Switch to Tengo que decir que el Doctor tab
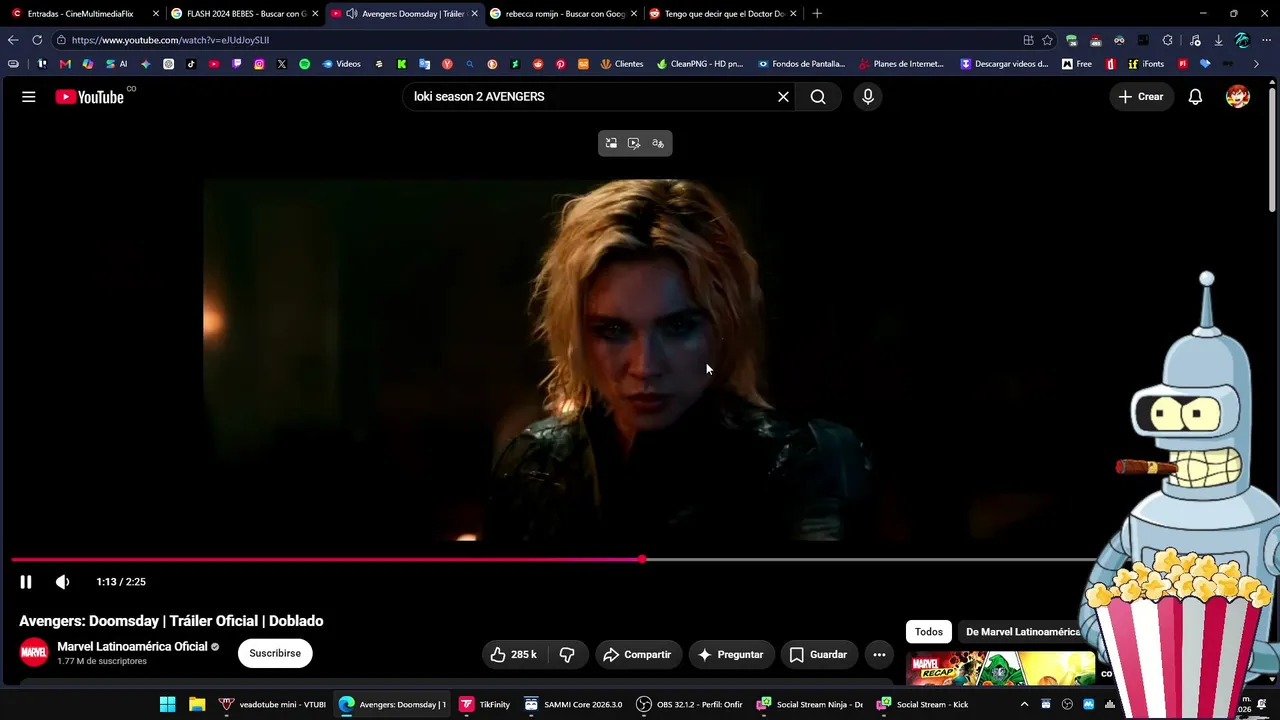 (722, 14)
